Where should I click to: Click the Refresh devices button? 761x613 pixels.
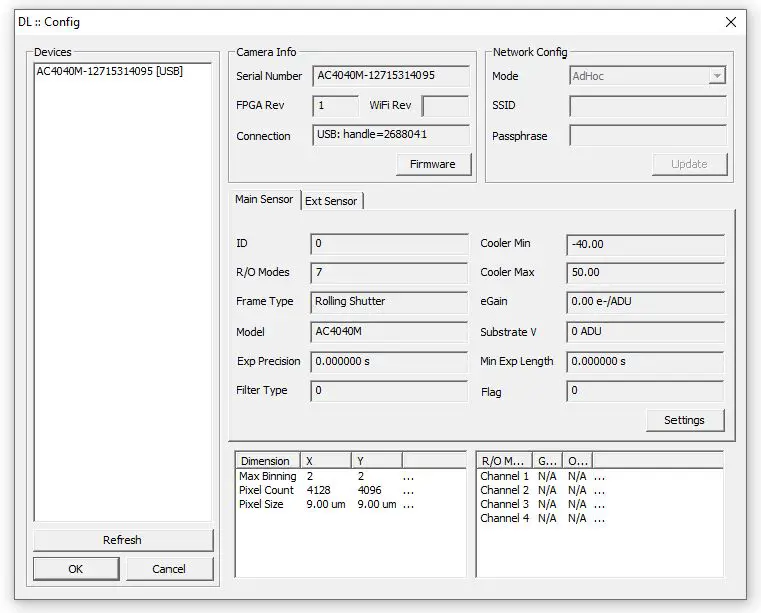tap(122, 540)
